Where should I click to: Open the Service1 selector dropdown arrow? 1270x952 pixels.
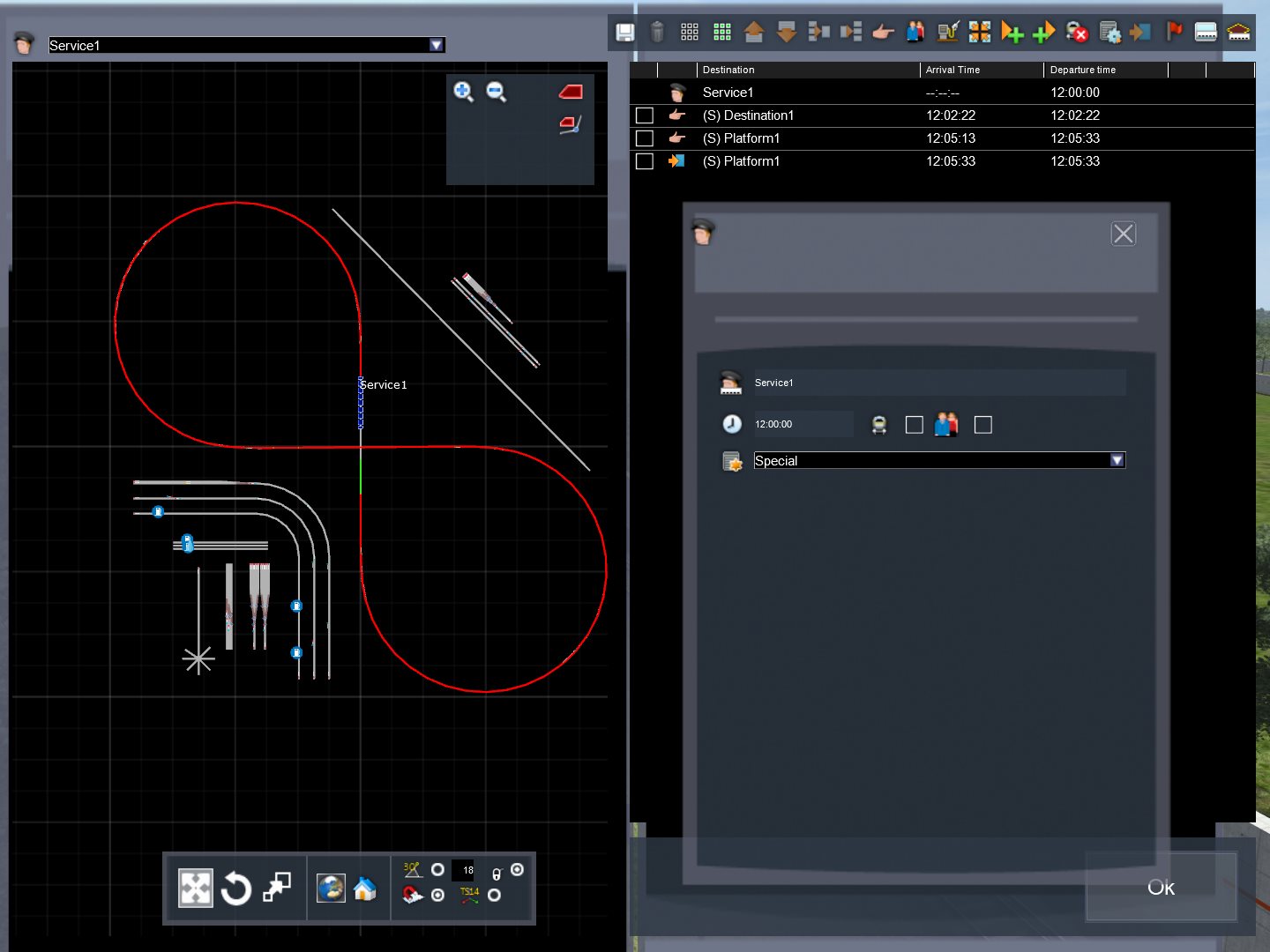pos(436,45)
